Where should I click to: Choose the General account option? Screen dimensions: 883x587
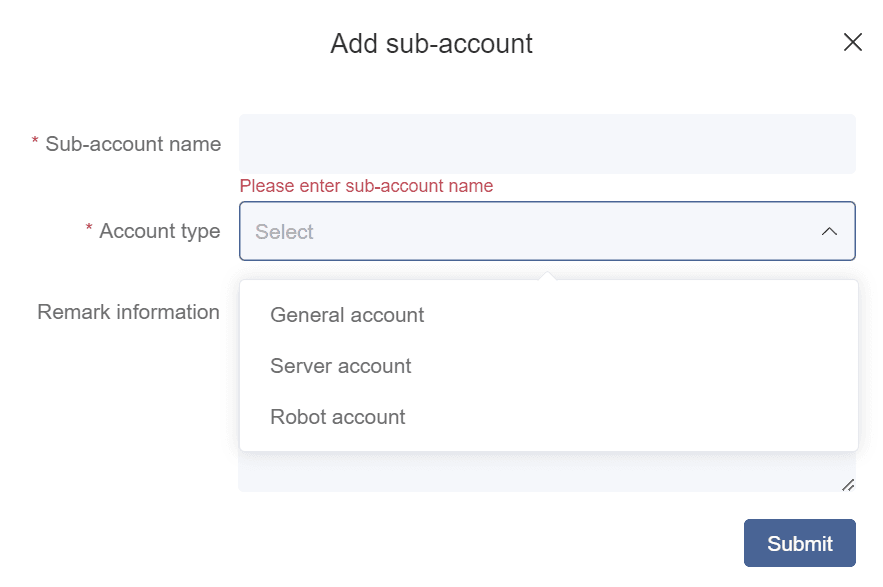[346, 315]
